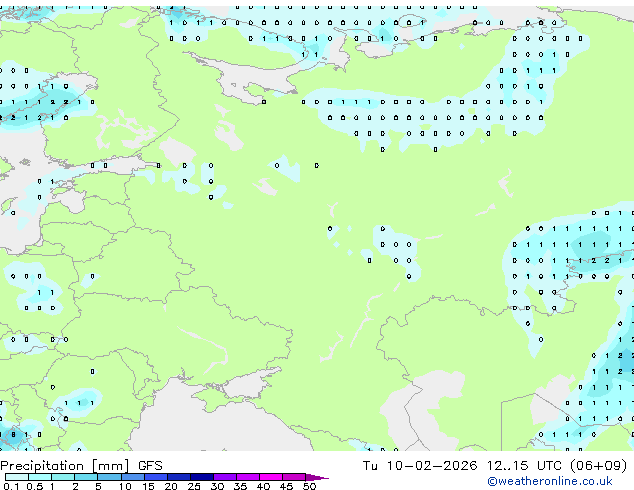Click the 0.1–0.5 mm legend swatch
634x490 pixels.
pyautogui.click(x=17, y=477)
